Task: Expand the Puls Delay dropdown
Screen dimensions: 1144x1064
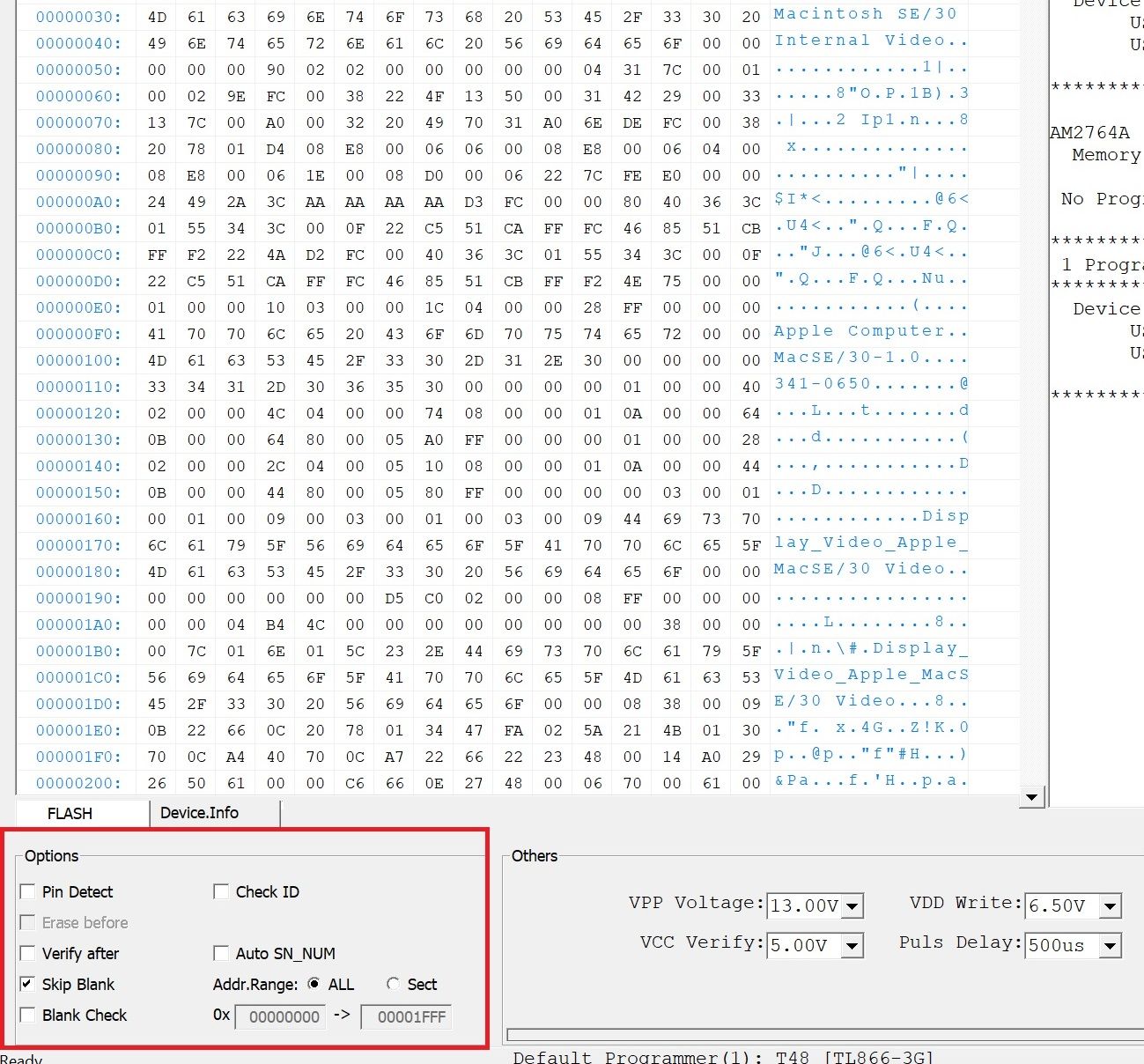Action: pos(1110,946)
